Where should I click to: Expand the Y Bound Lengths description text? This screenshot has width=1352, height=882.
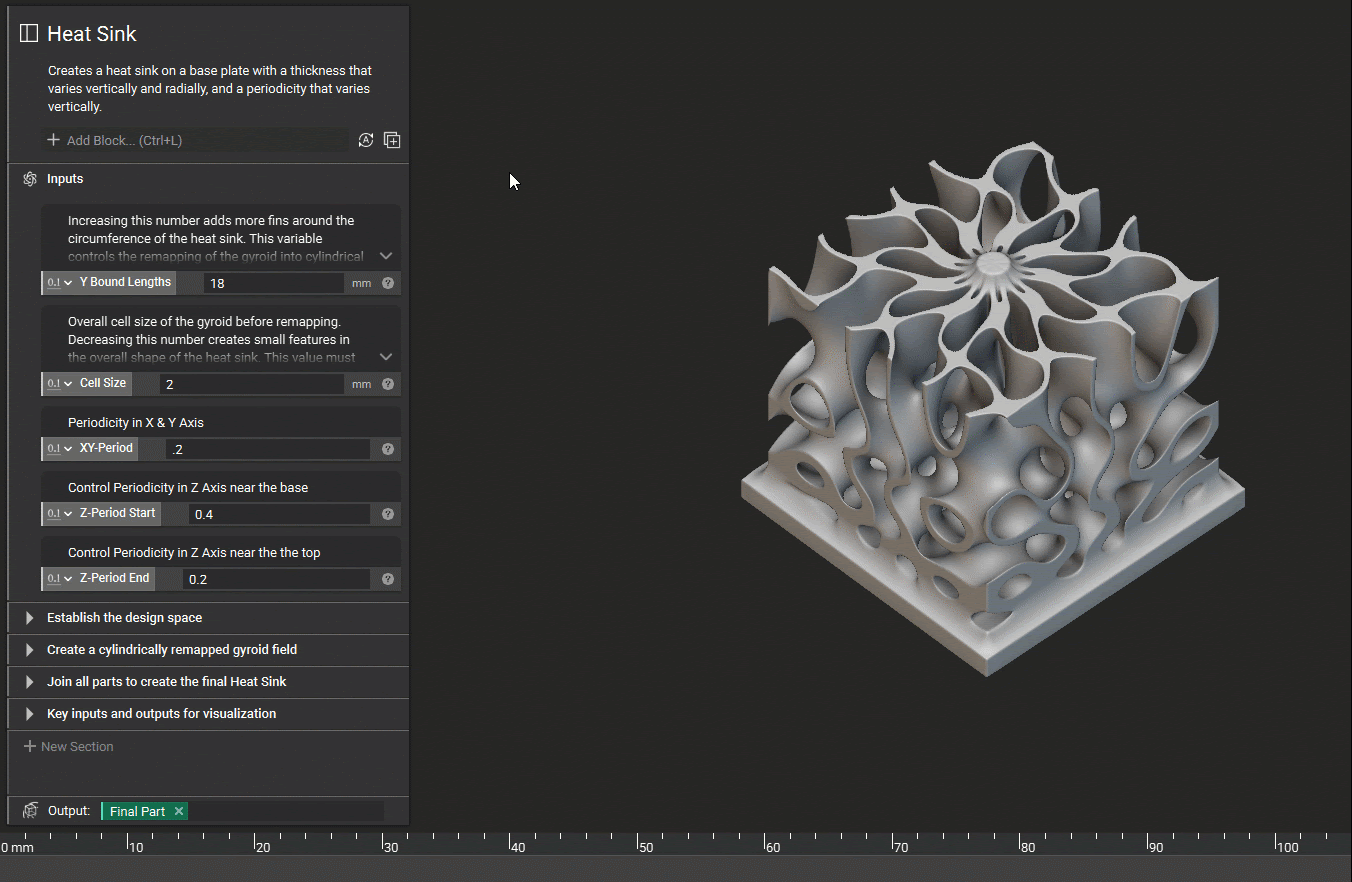click(x=386, y=256)
